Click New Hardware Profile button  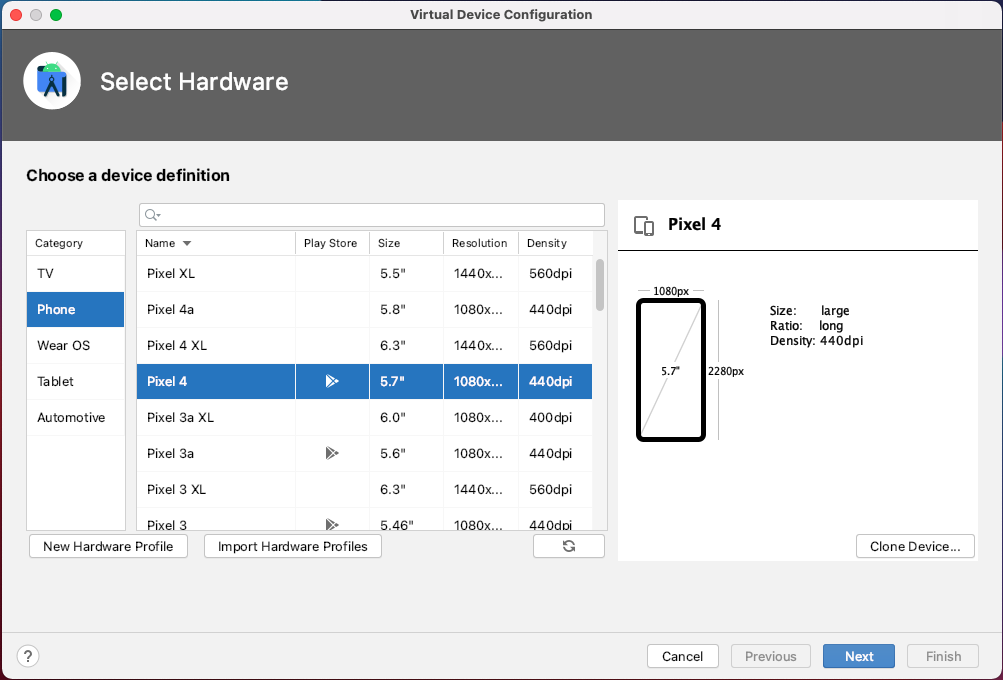click(108, 546)
